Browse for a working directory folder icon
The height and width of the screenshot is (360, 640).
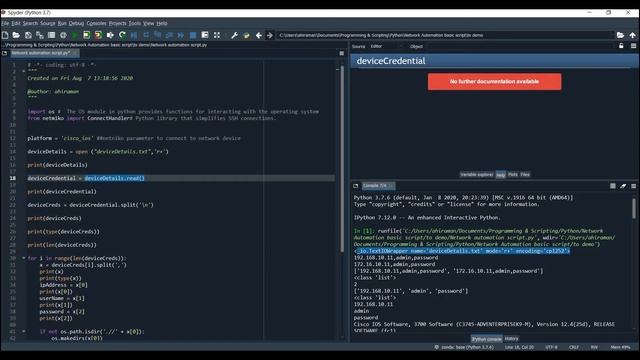click(x=620, y=35)
